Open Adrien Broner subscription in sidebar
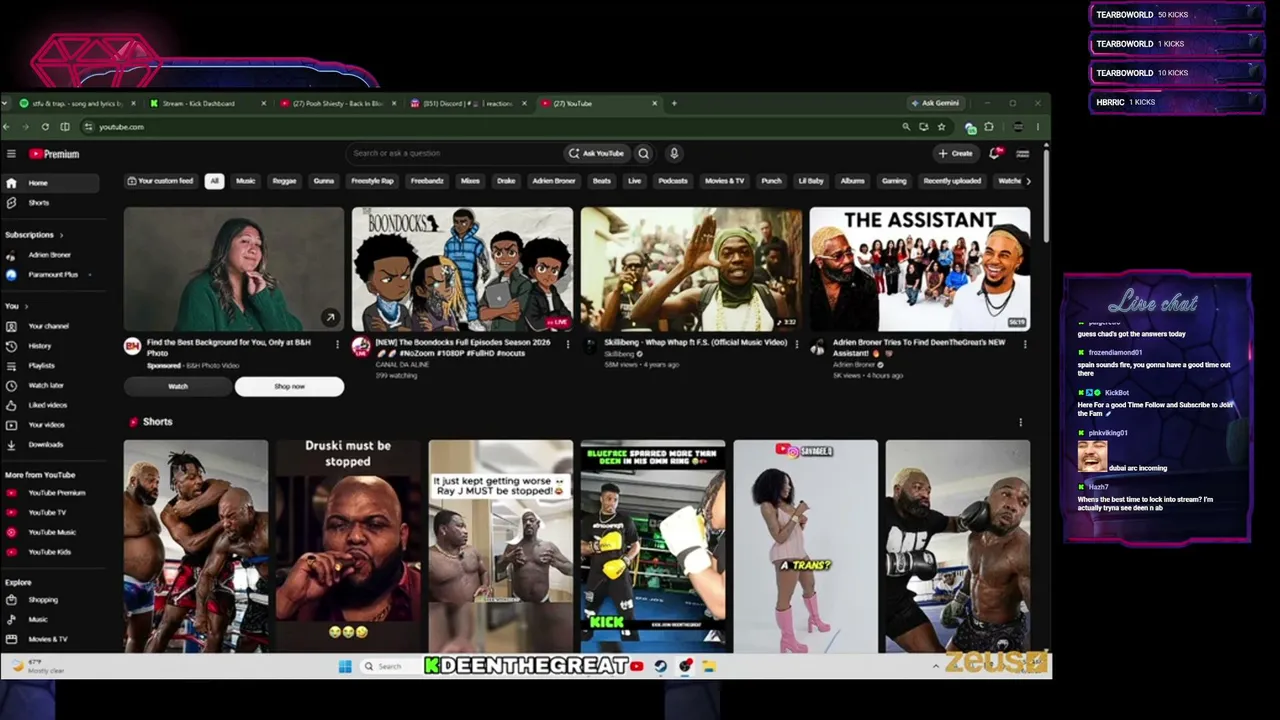This screenshot has height=720, width=1280. [x=52, y=255]
